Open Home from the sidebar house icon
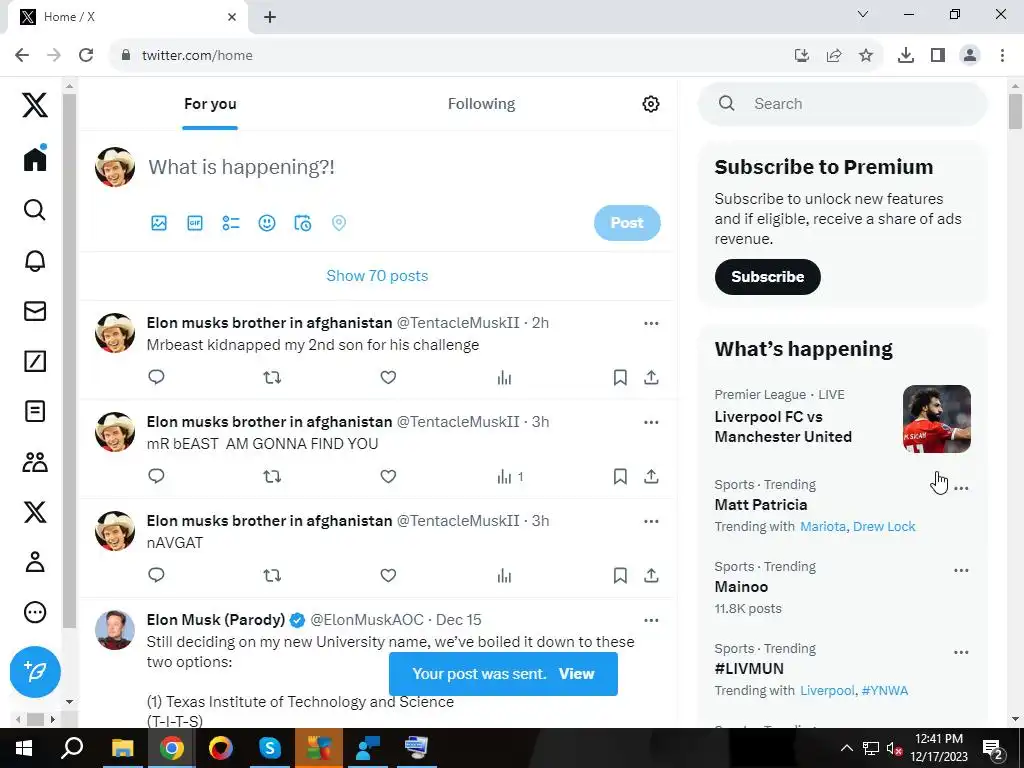Image resolution: width=1024 pixels, height=768 pixels. pyautogui.click(x=35, y=159)
